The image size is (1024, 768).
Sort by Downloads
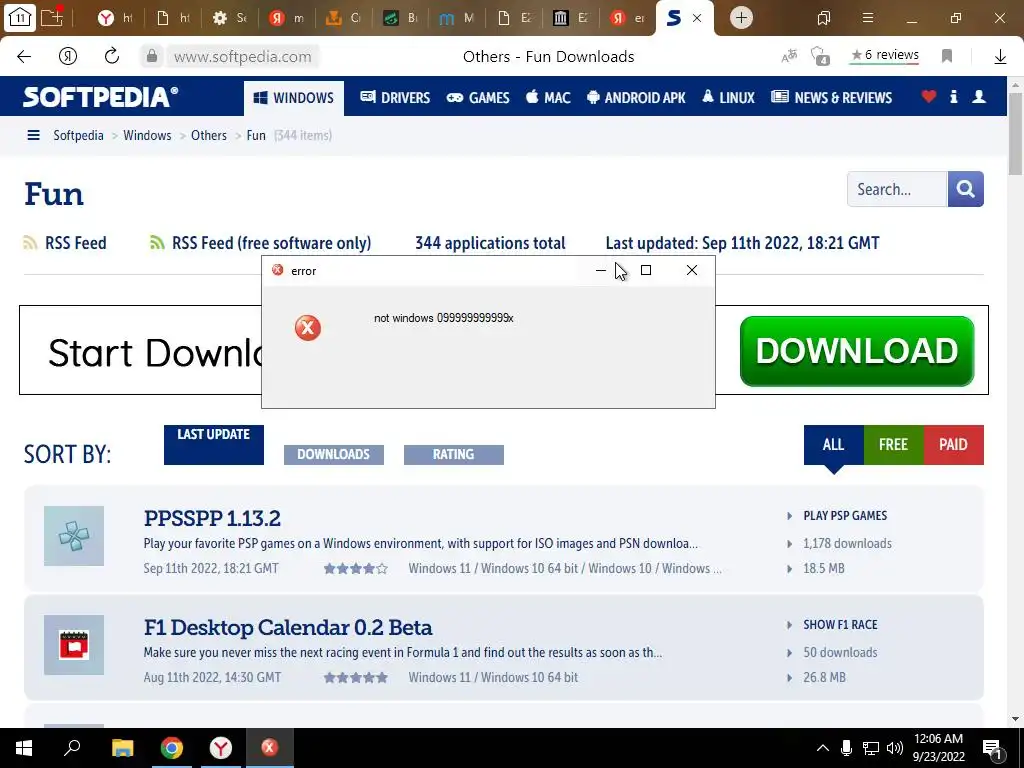334,455
